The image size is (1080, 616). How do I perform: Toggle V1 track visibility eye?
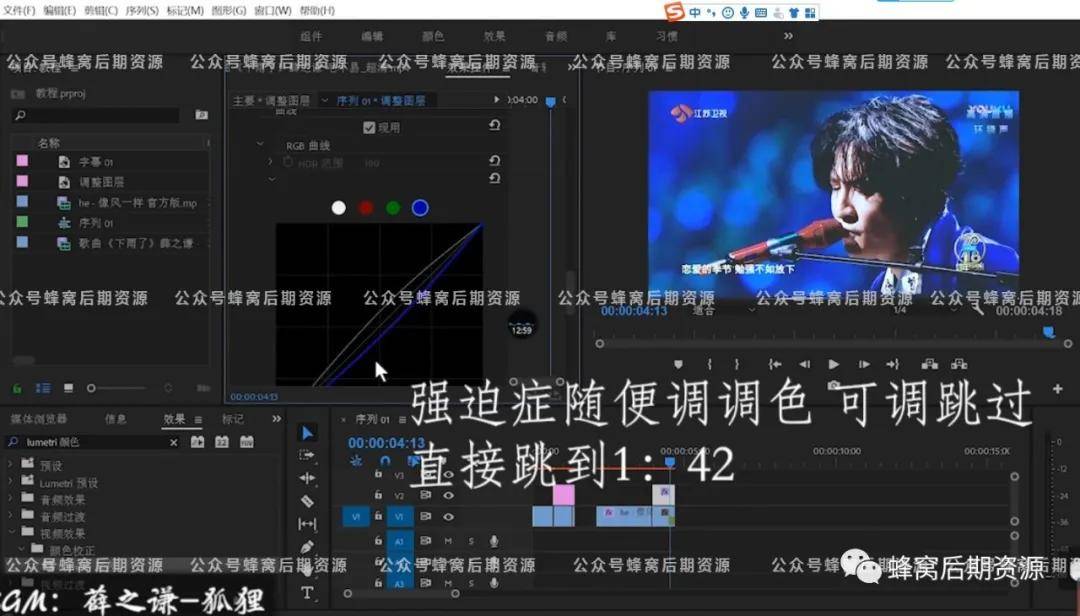coord(448,516)
